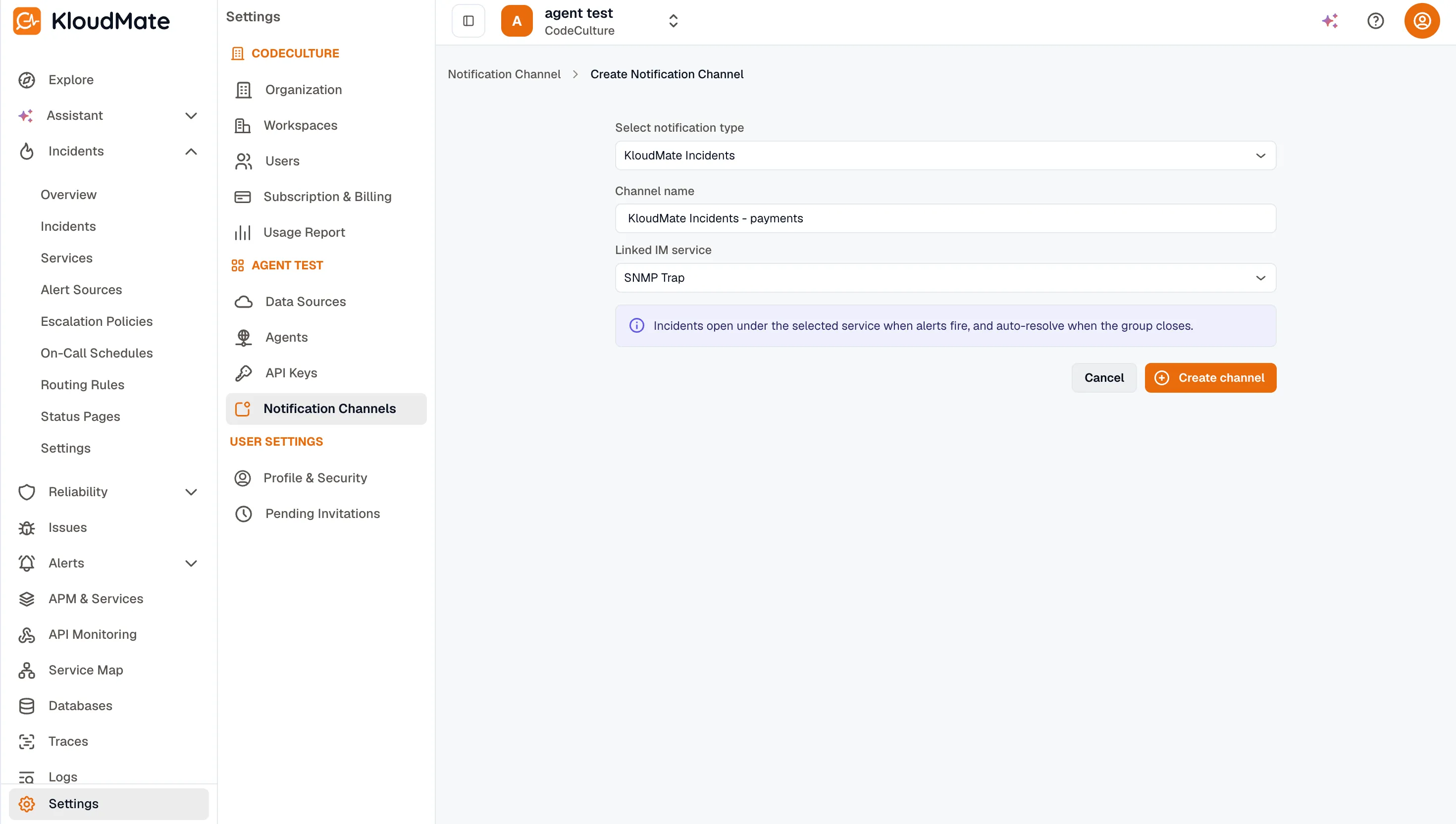Open Explore via its compass icon

27,80
